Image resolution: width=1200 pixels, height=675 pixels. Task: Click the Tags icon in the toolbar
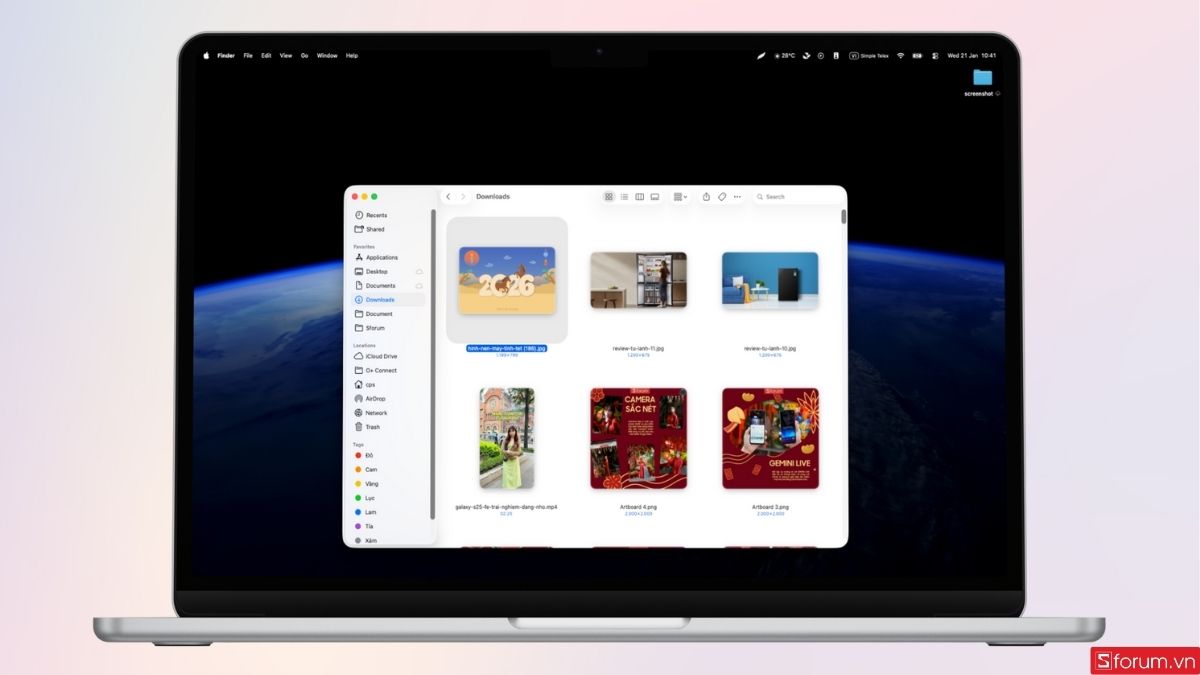coord(722,196)
